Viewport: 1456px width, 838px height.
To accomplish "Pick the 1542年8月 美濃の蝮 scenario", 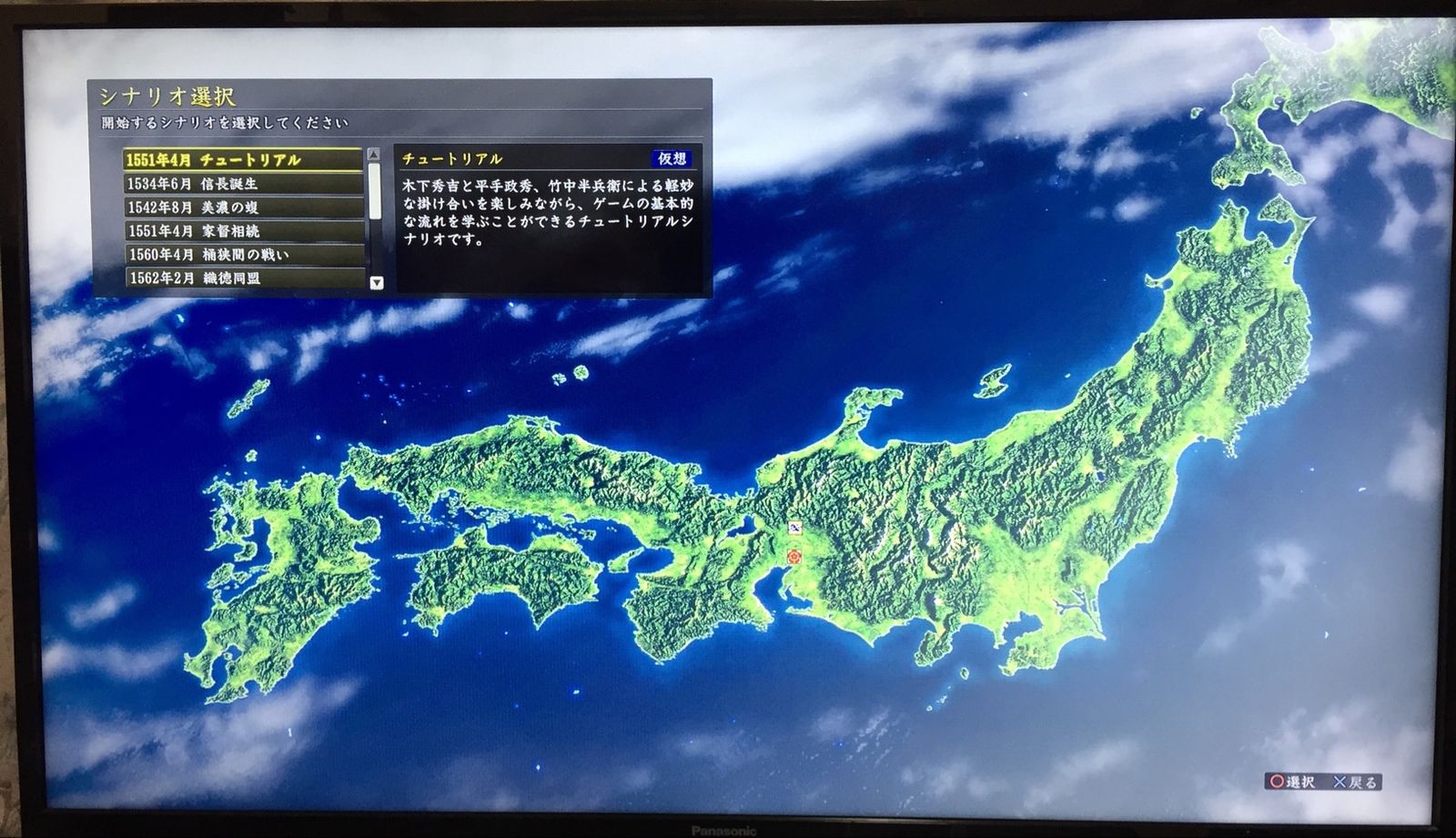I will coord(244,207).
